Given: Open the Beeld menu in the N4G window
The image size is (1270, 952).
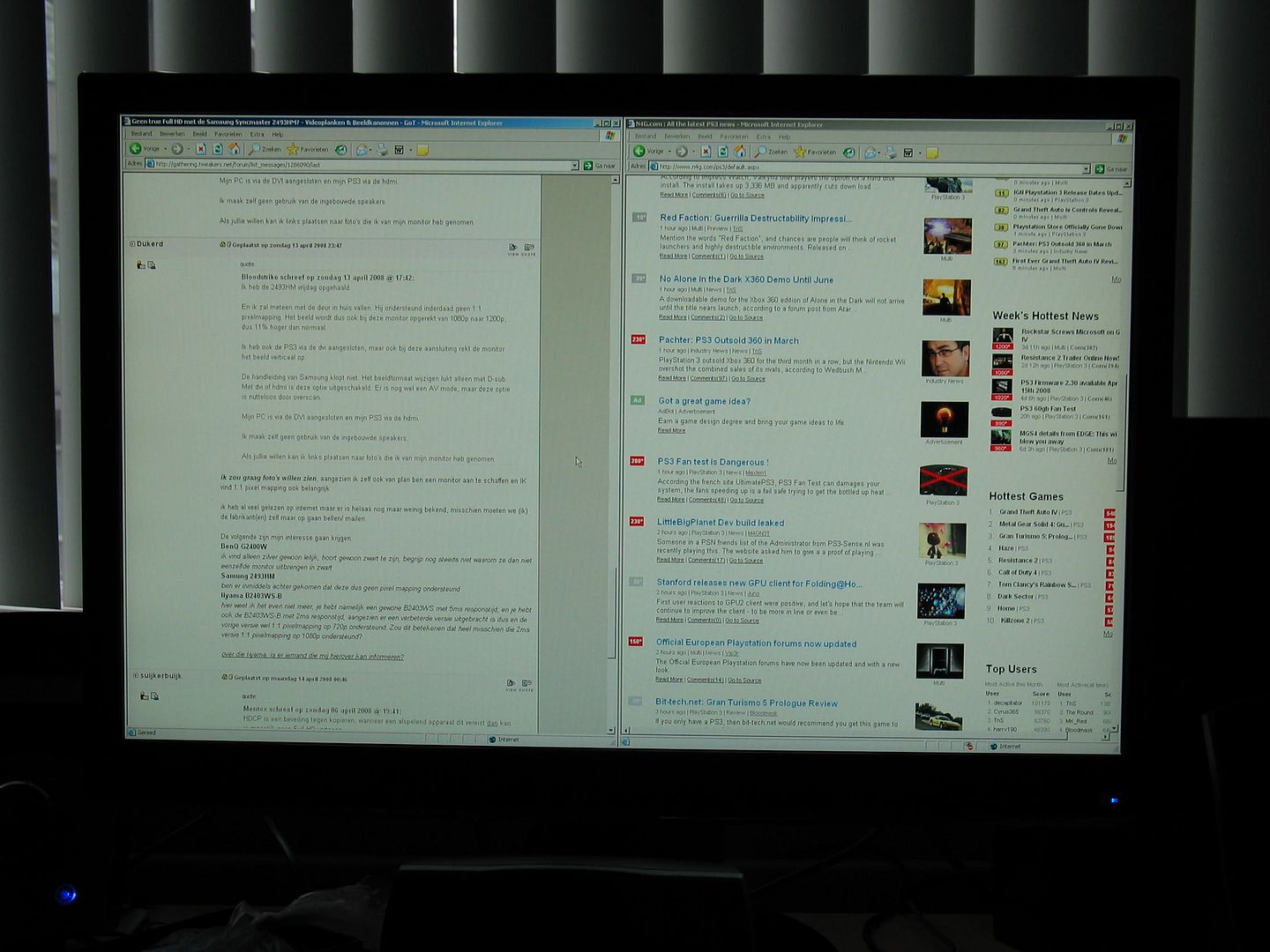Looking at the screenshot, I should pyautogui.click(x=705, y=137).
